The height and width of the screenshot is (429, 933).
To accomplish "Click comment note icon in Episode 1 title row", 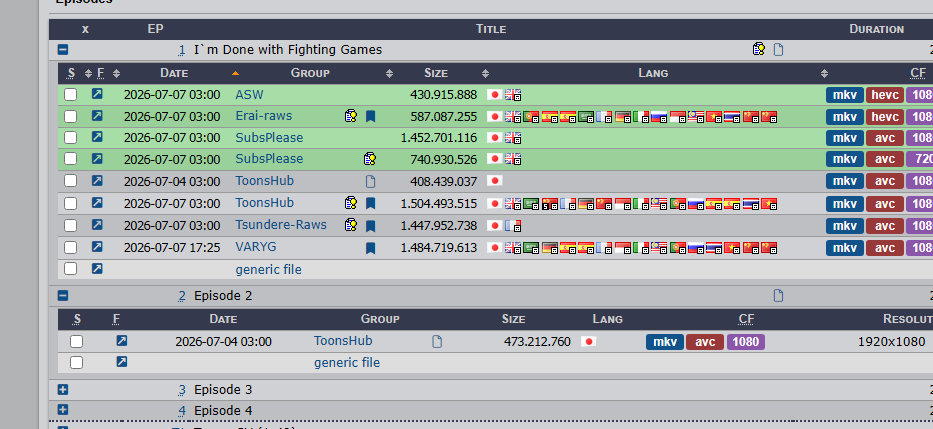I will click(759, 49).
